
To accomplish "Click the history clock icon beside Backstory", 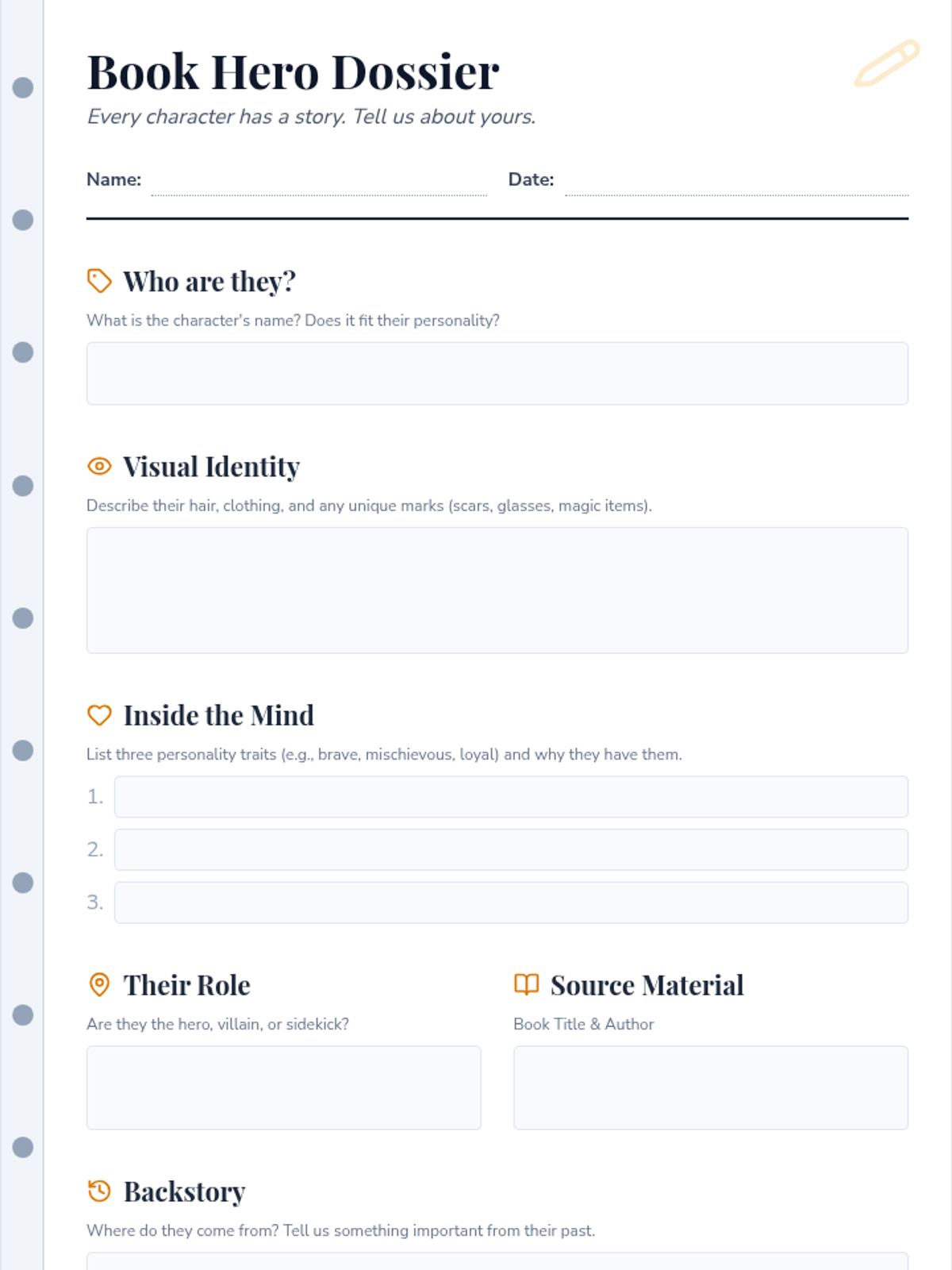I will pyautogui.click(x=99, y=1191).
